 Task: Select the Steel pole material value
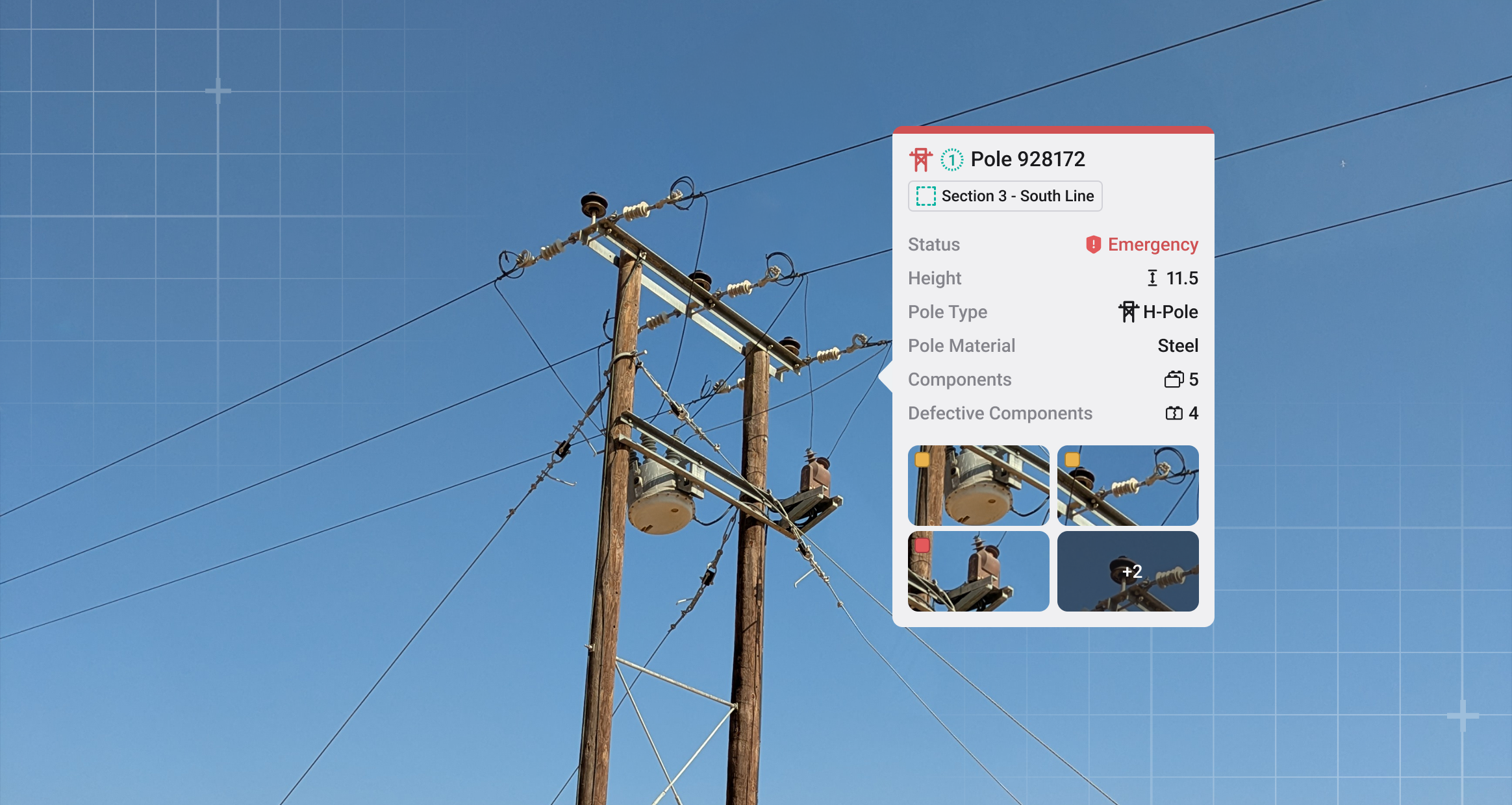click(x=1178, y=346)
